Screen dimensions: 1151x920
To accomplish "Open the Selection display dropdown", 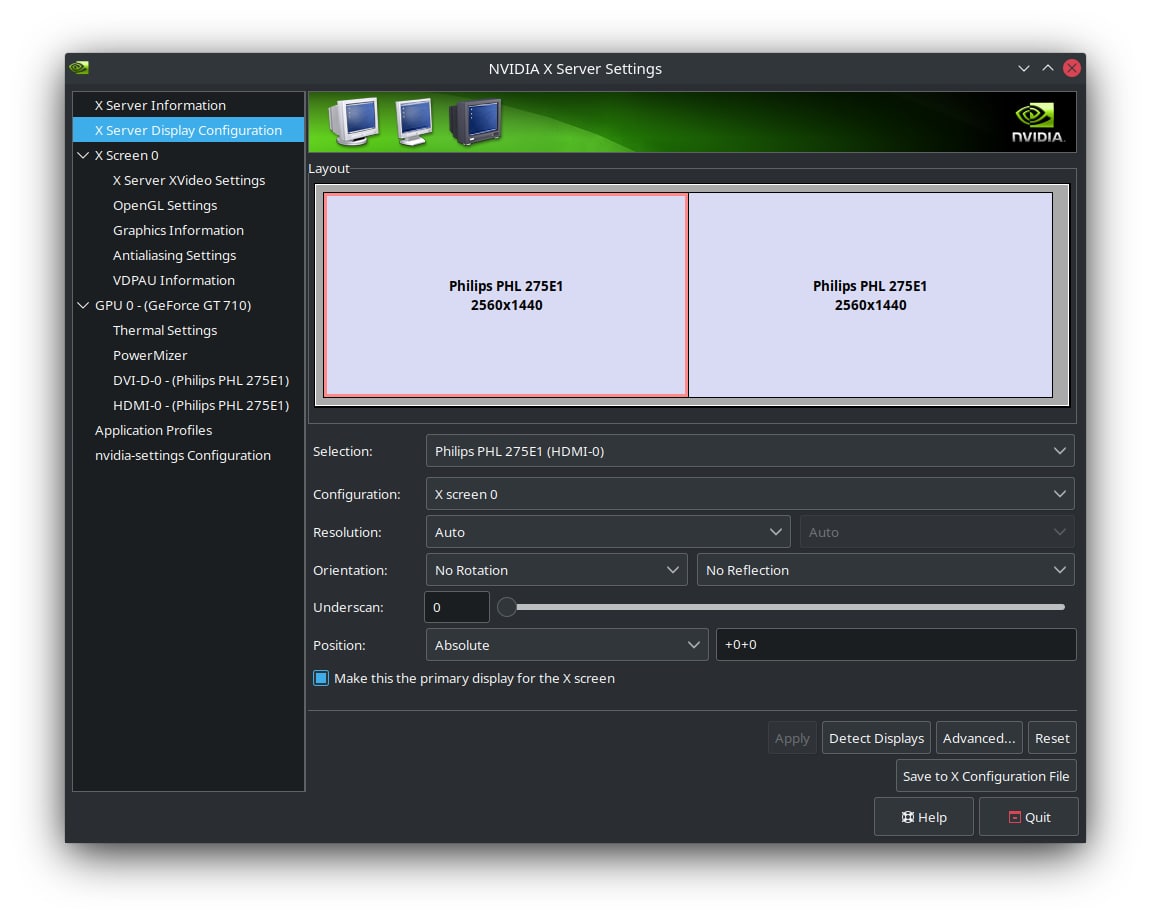I will coord(749,451).
